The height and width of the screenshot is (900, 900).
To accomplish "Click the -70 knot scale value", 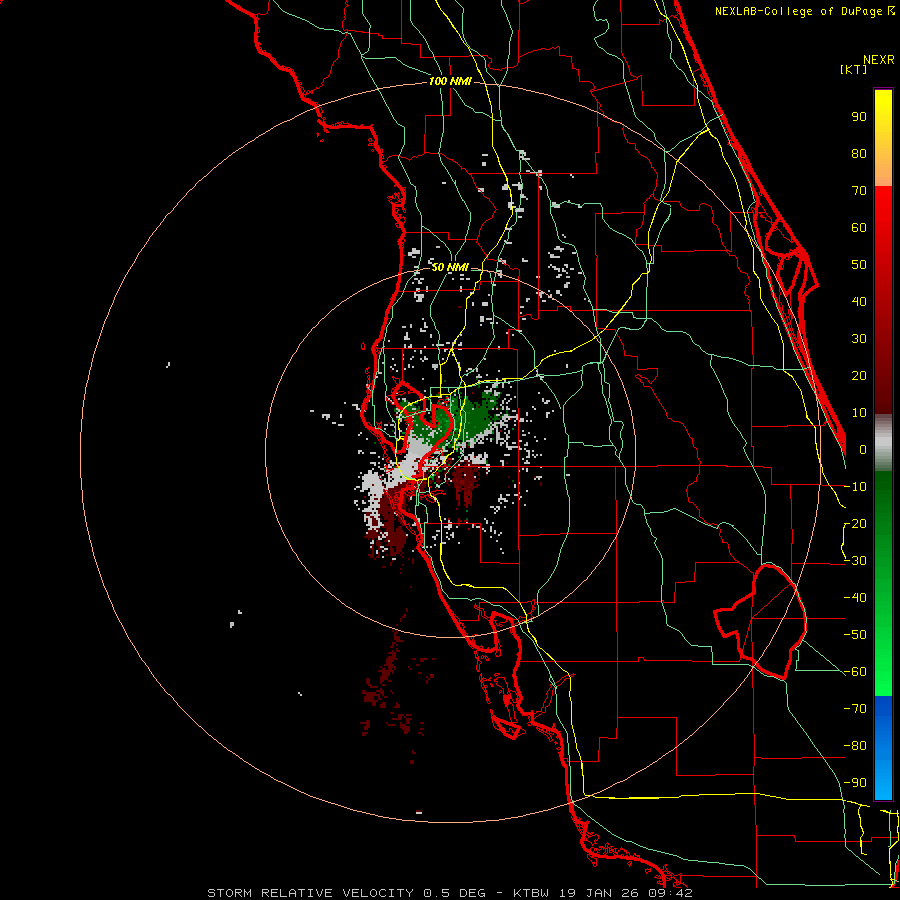I will (855, 709).
